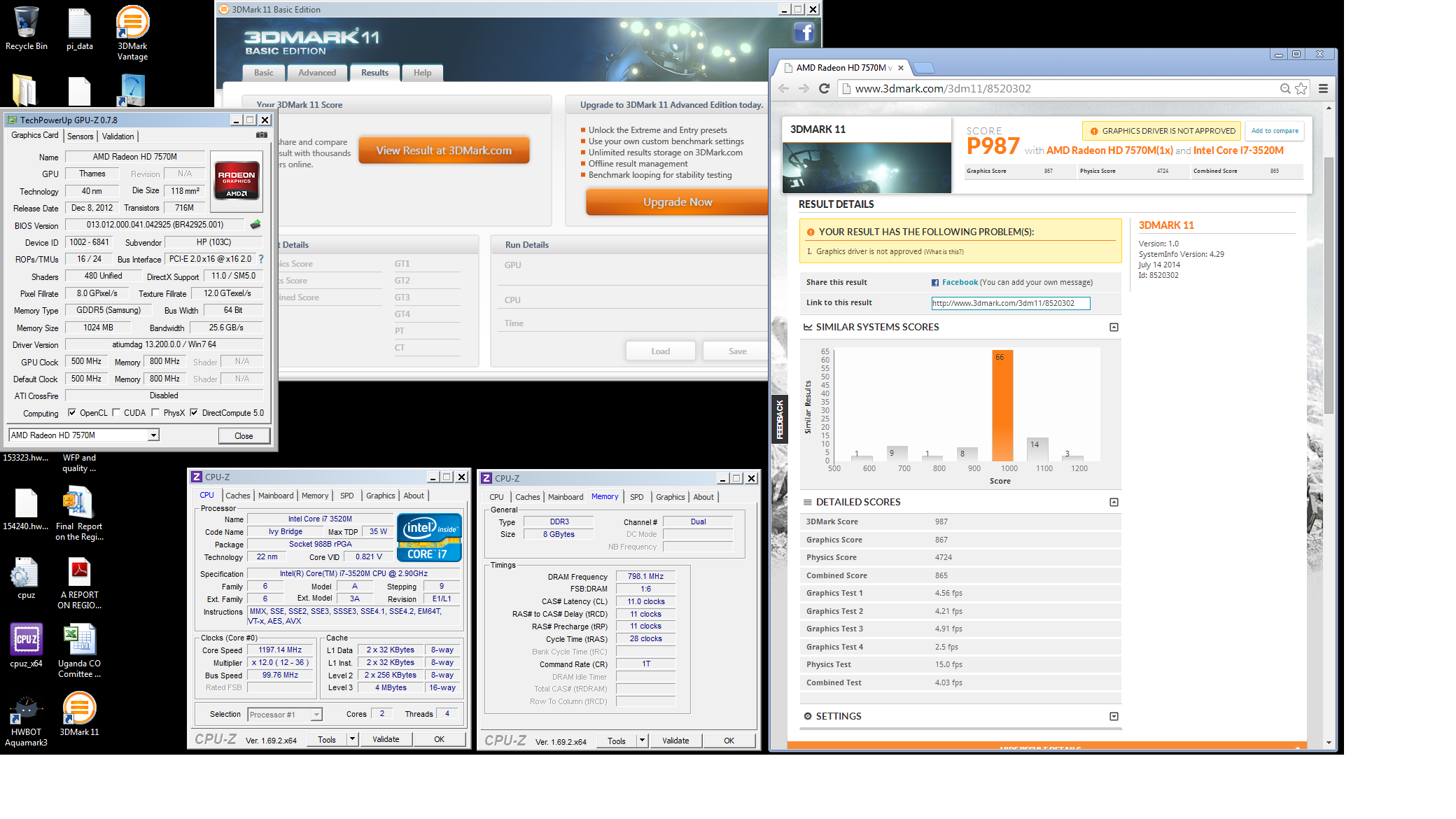Click the vertical Feedback tab on page
The height and width of the screenshot is (819, 1456).
[779, 420]
